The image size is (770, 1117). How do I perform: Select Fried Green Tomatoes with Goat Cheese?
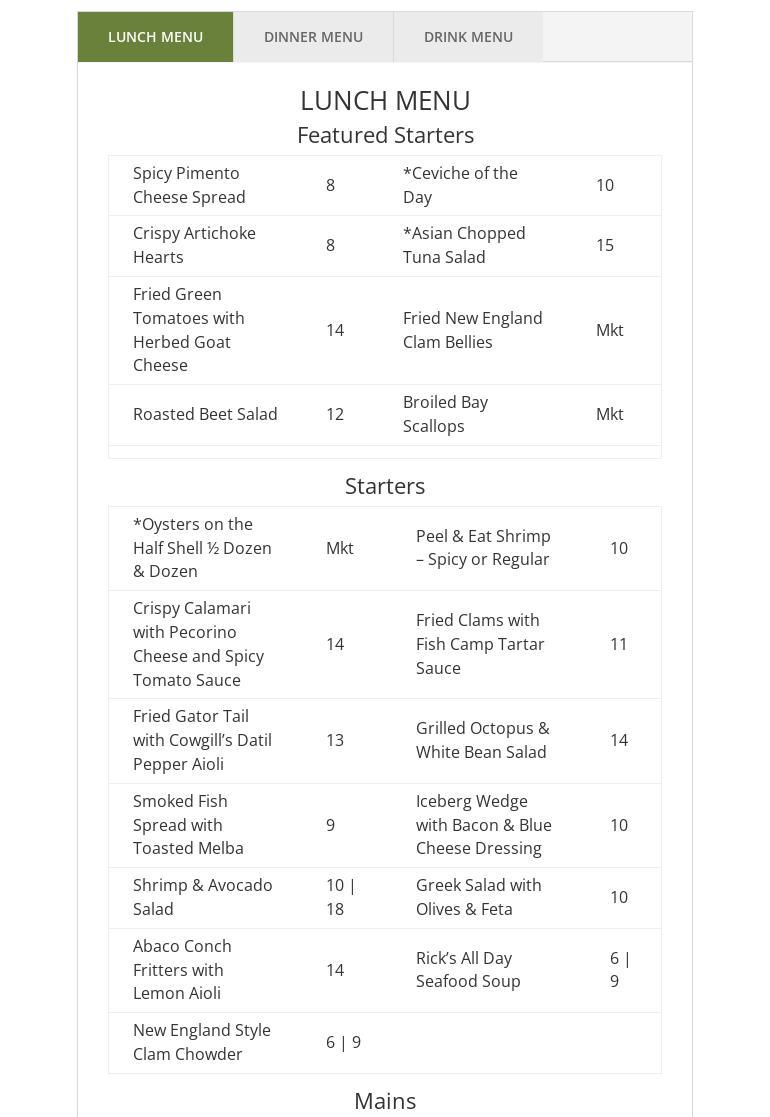click(x=189, y=330)
